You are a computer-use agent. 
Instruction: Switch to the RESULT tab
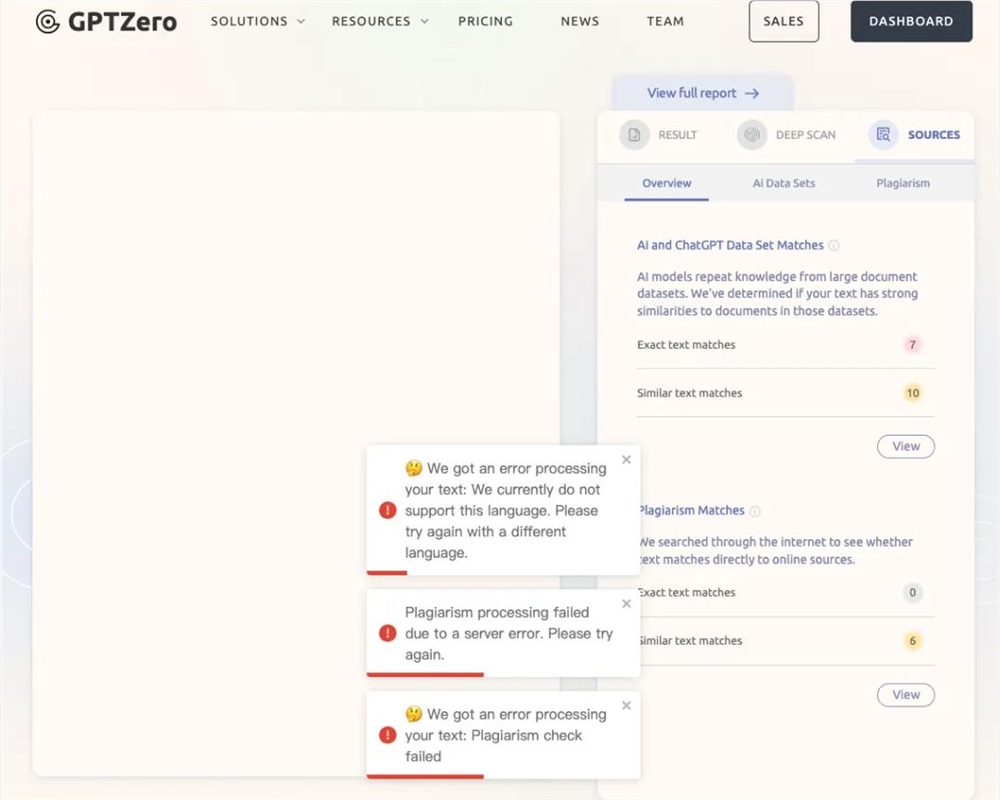659,135
